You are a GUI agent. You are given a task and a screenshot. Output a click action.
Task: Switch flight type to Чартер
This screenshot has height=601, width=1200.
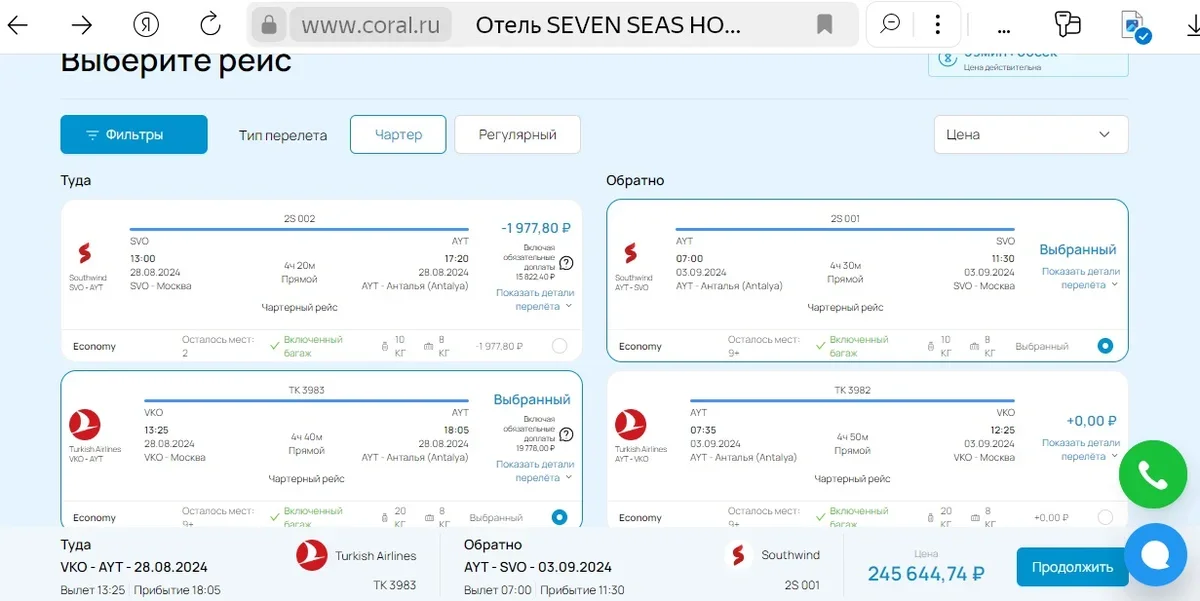tap(398, 135)
